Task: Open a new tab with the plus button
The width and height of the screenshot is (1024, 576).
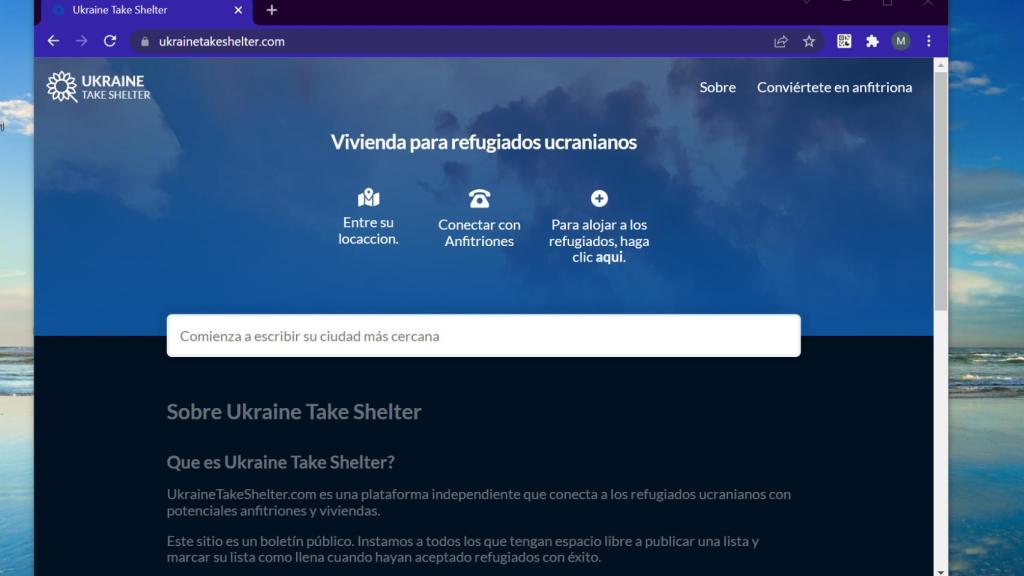Action: point(272,10)
